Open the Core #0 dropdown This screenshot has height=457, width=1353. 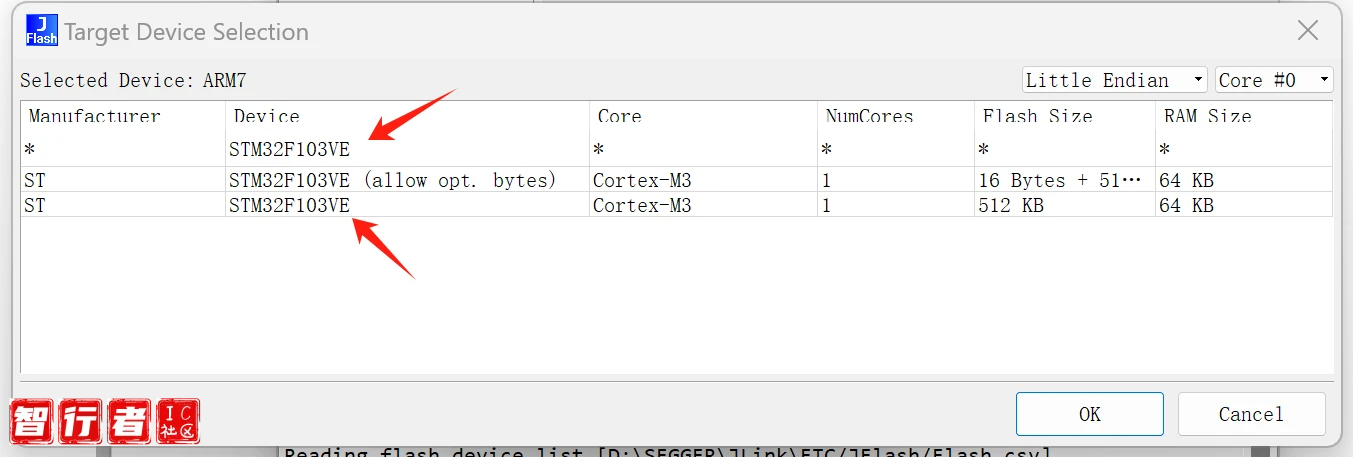pos(1273,80)
